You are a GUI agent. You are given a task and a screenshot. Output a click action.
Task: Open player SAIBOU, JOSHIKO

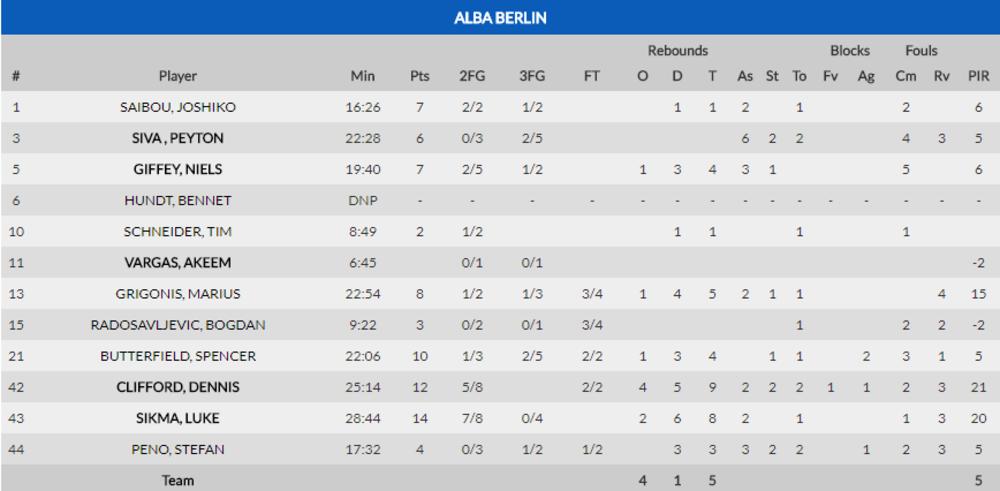pyautogui.click(x=178, y=107)
